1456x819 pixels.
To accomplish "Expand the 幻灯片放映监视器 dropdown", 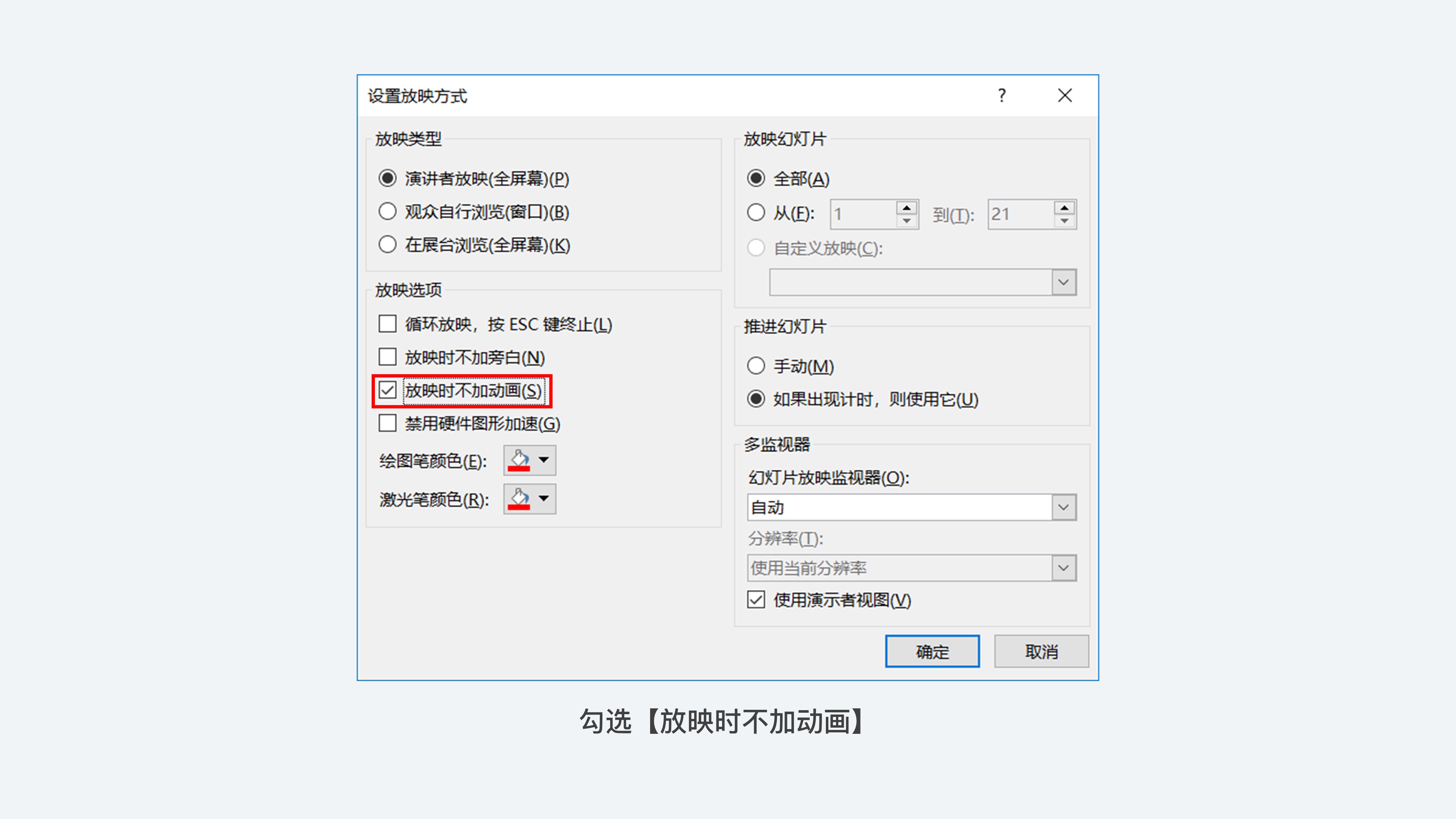I will 1063,507.
